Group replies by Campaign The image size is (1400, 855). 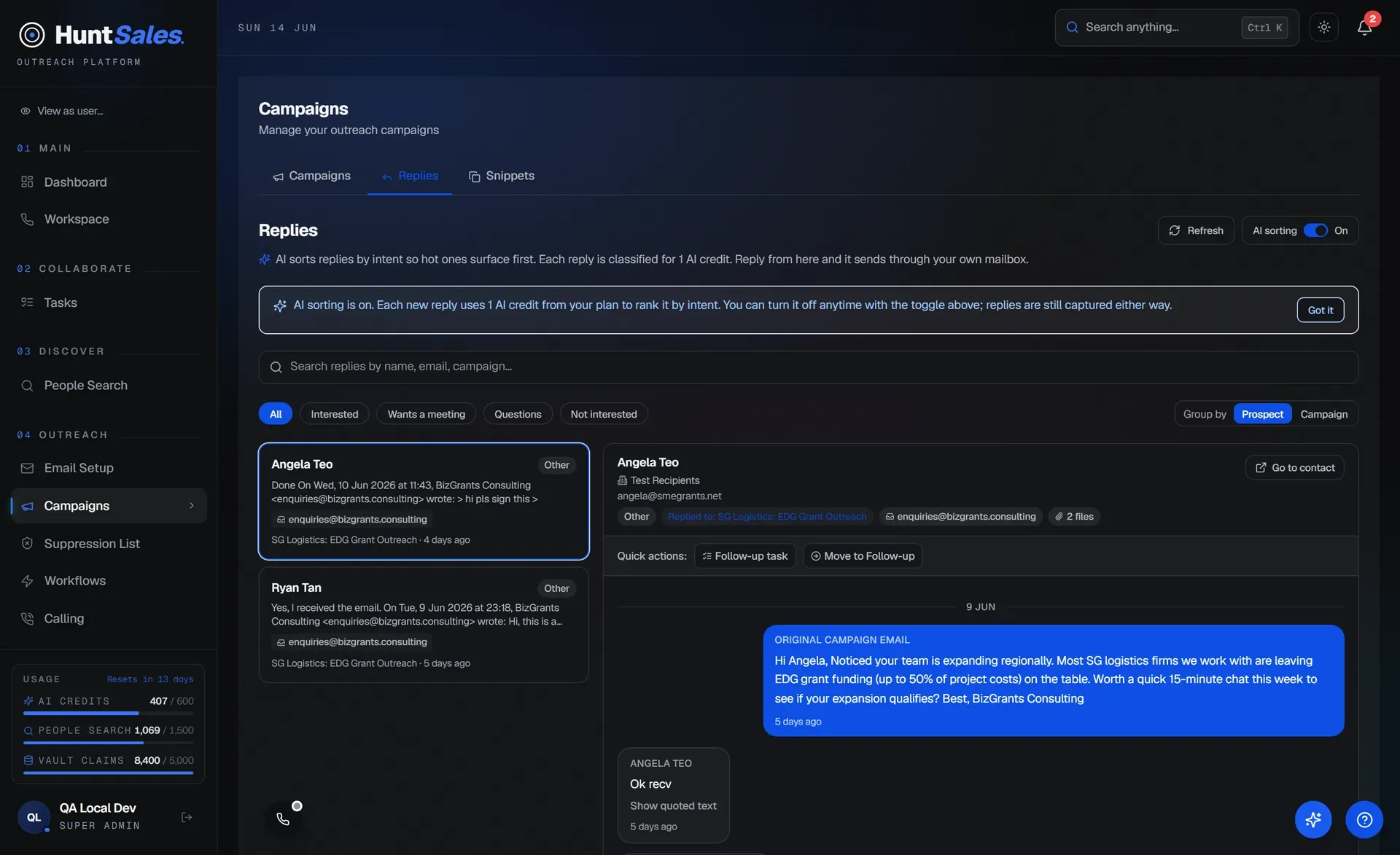[x=1323, y=414]
